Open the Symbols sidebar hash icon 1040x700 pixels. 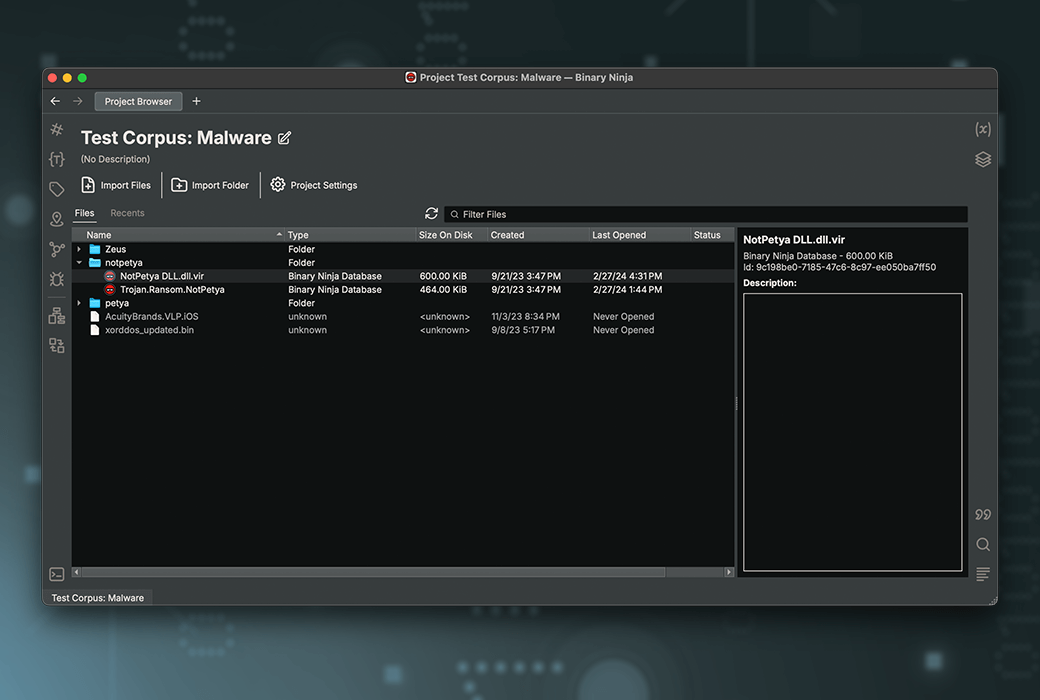coord(57,130)
